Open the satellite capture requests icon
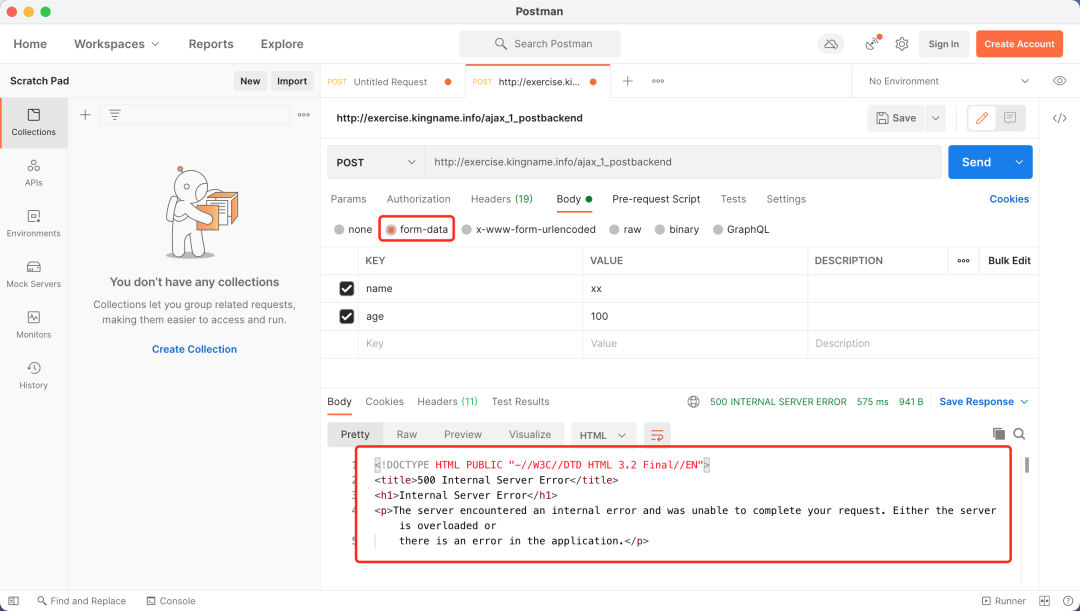Viewport: 1080px width, 611px height. (x=872, y=43)
